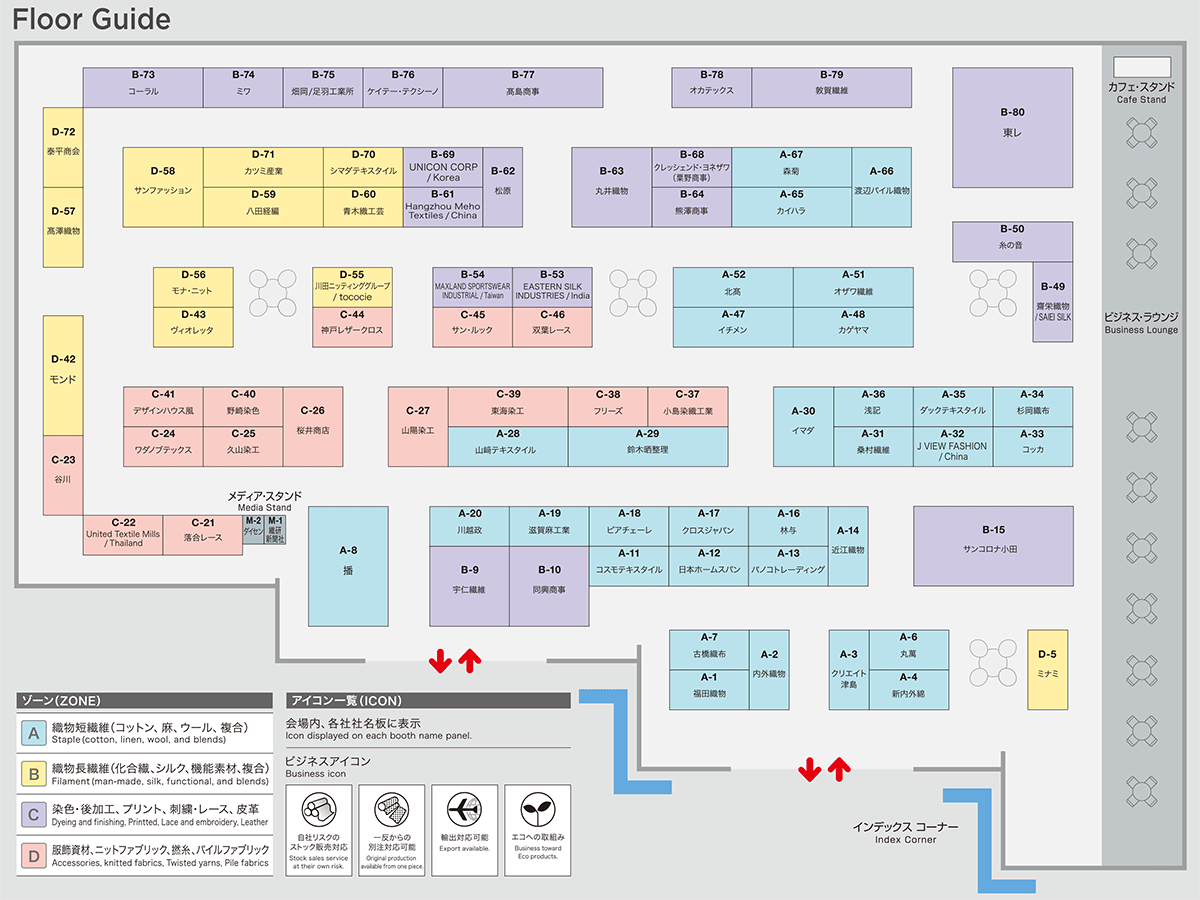Select booth A-48 カゲヤマ

(853, 327)
